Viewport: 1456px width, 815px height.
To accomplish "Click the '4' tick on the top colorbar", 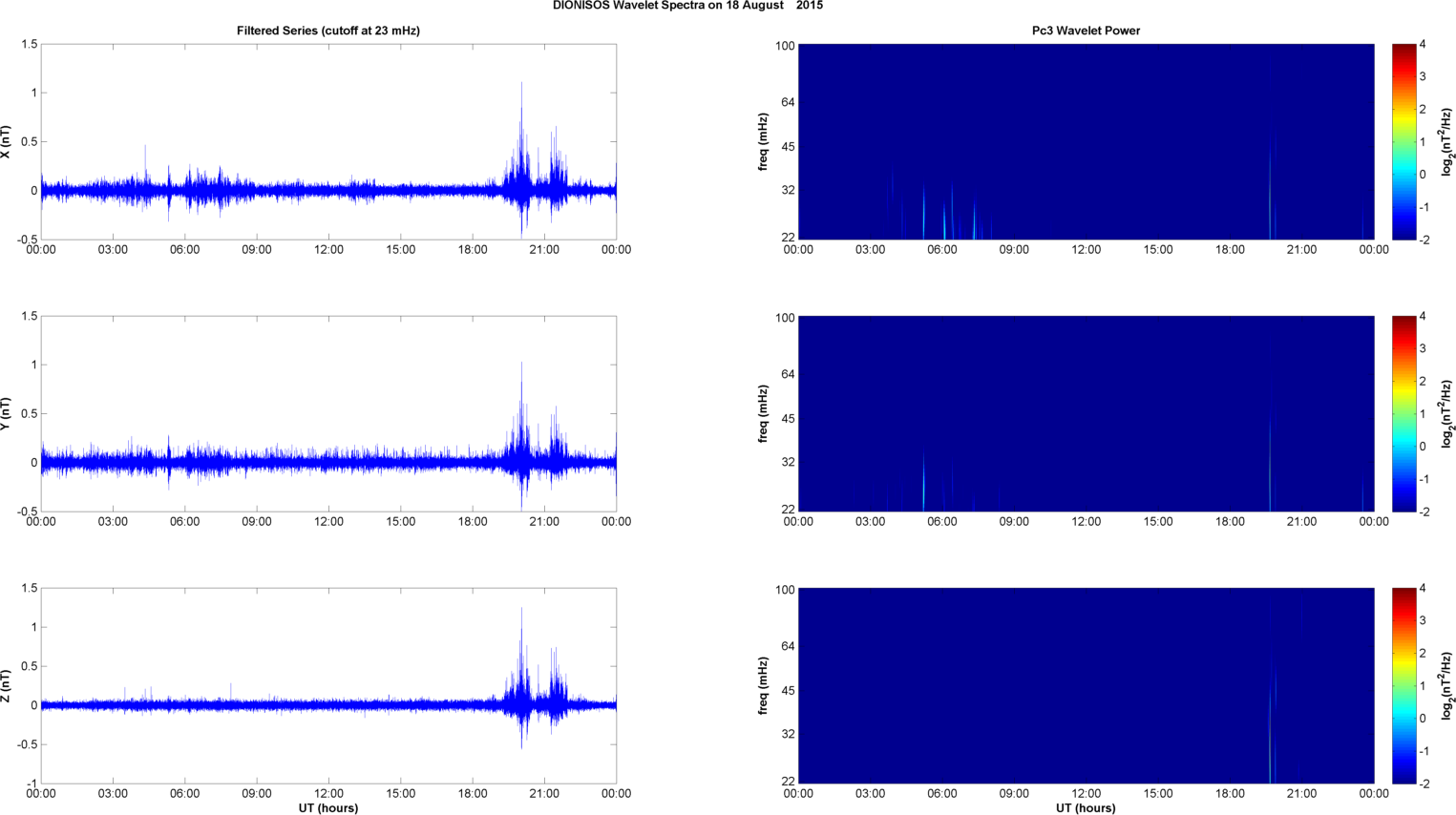I will pyautogui.click(x=1423, y=45).
